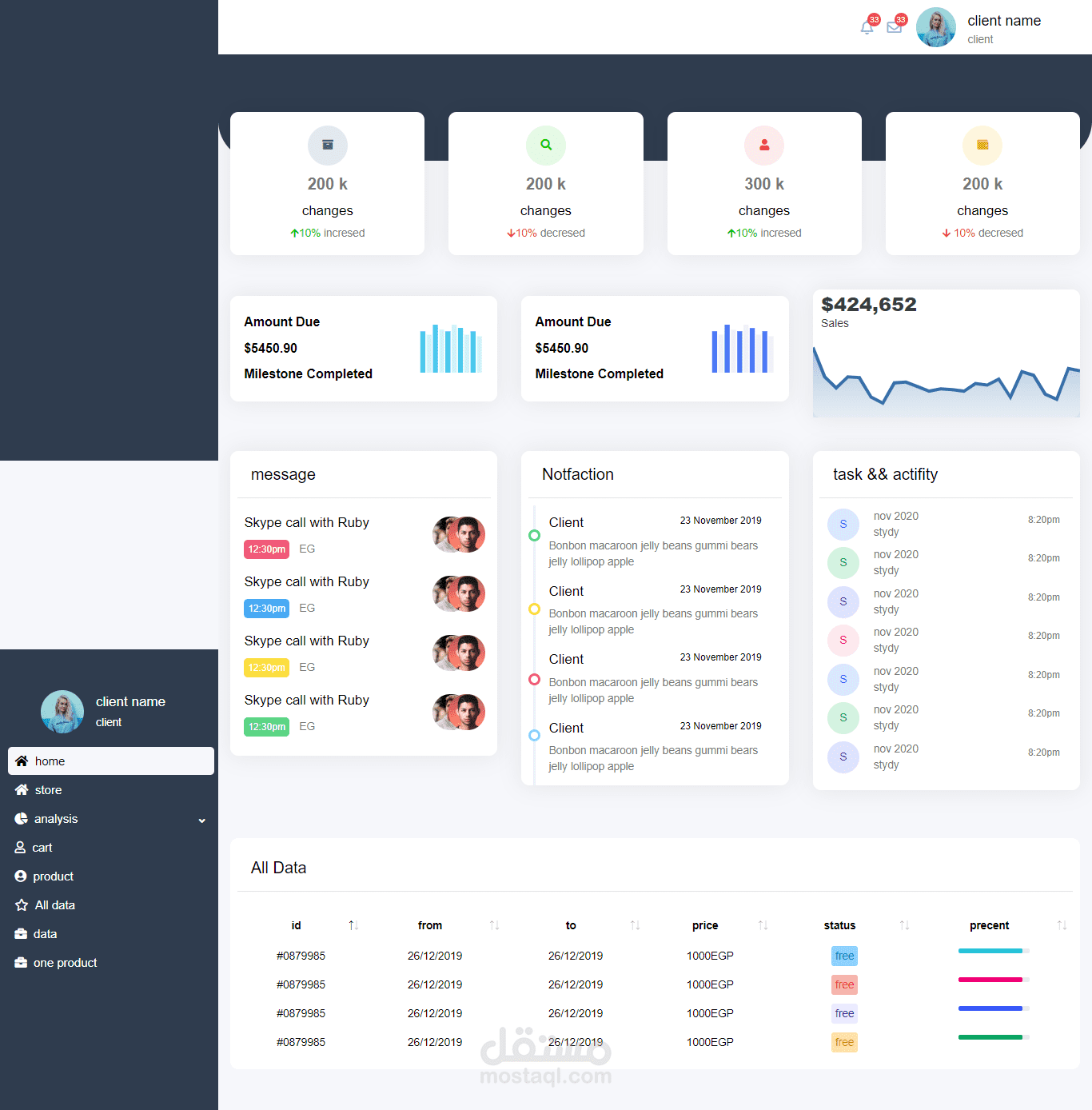
Task: Click the red timeline marker circle
Action: [x=535, y=679]
